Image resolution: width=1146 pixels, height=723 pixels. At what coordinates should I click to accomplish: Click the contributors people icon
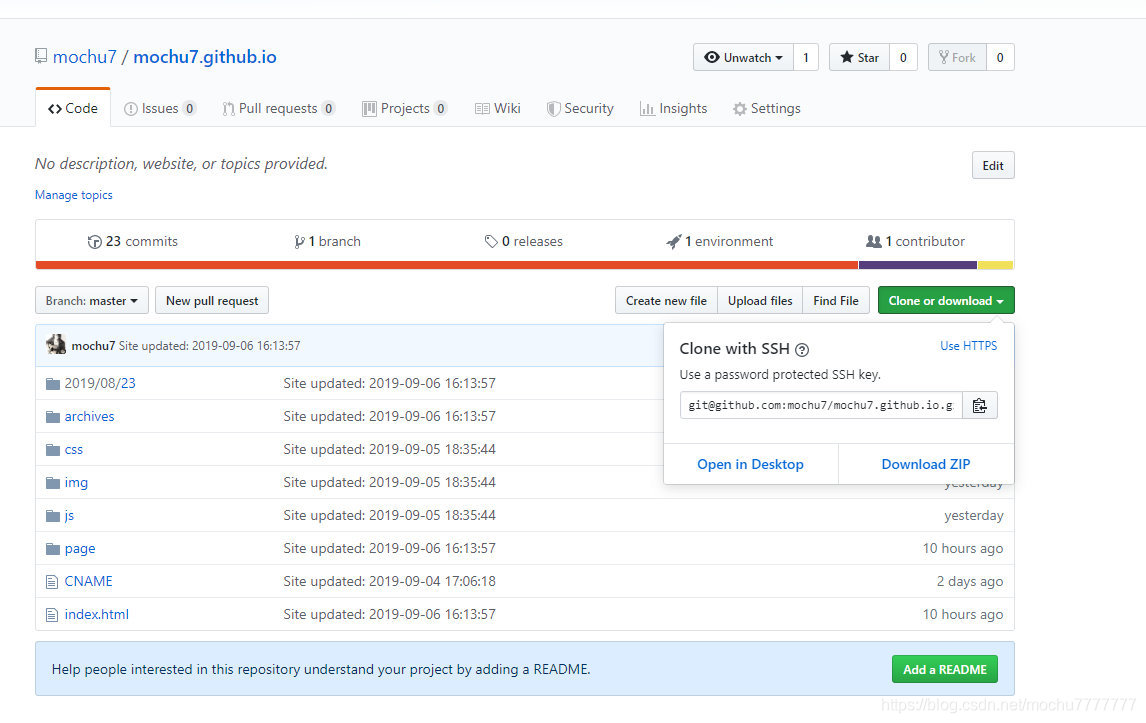tap(874, 241)
